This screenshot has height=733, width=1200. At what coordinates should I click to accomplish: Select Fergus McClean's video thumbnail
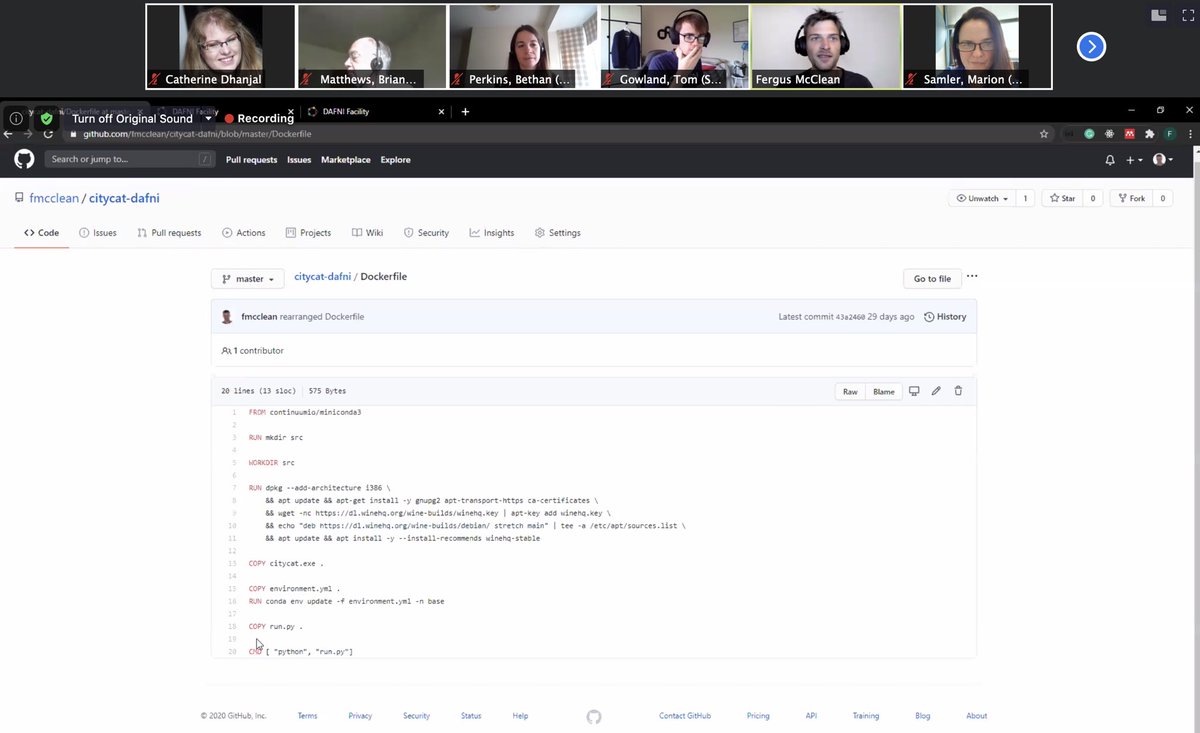pyautogui.click(x=825, y=47)
